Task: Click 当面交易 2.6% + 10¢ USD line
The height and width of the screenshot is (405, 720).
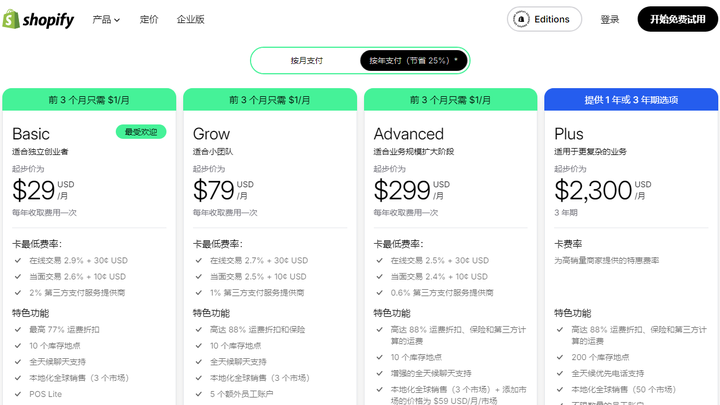Action: 78,276
